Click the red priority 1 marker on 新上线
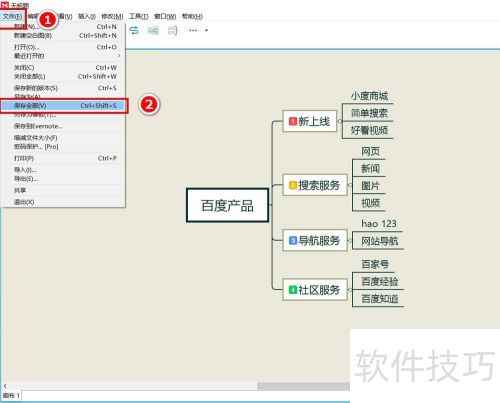500x403 pixels. pyautogui.click(x=293, y=121)
